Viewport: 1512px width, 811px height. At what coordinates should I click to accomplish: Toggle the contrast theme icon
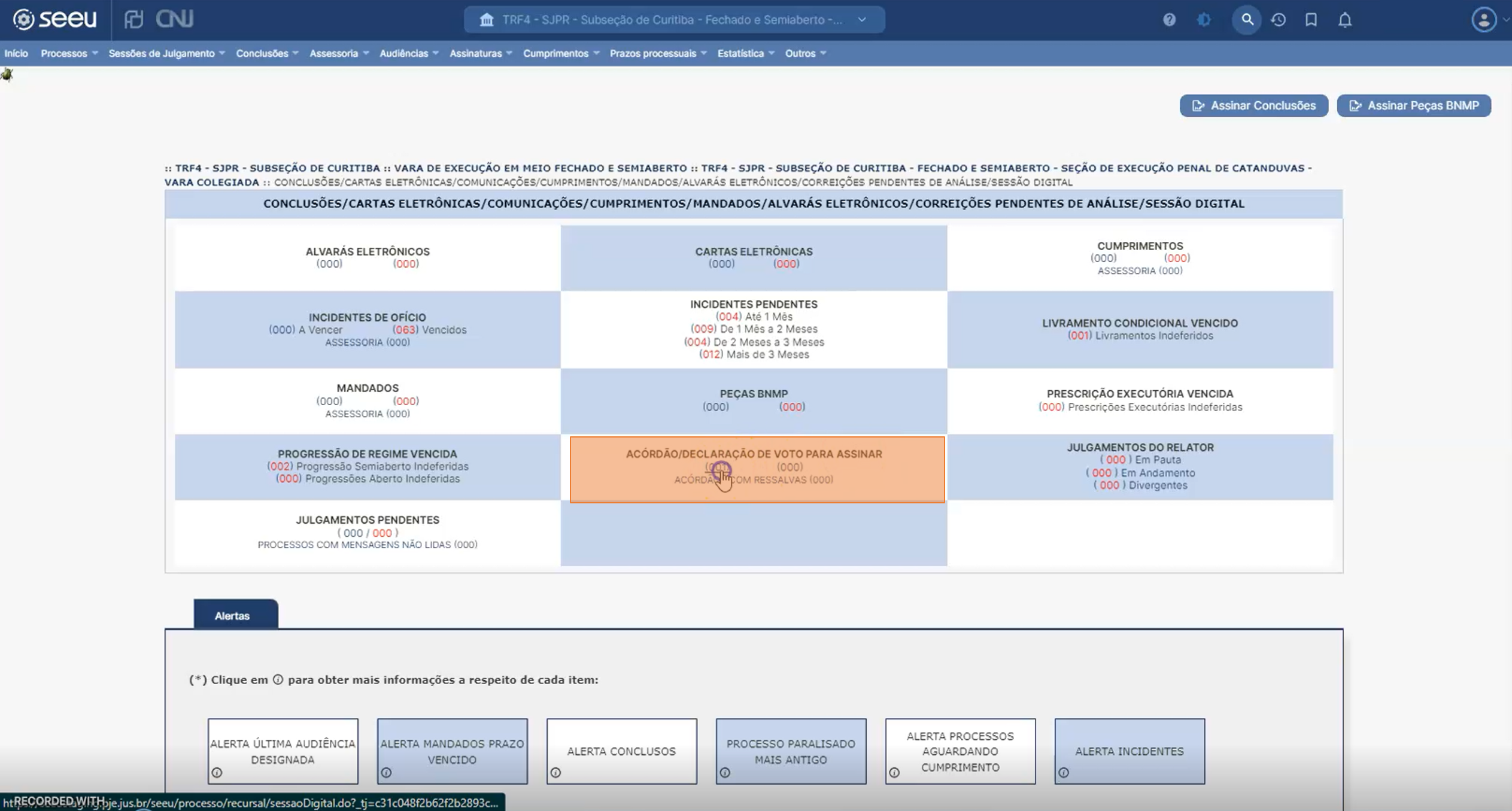1204,20
